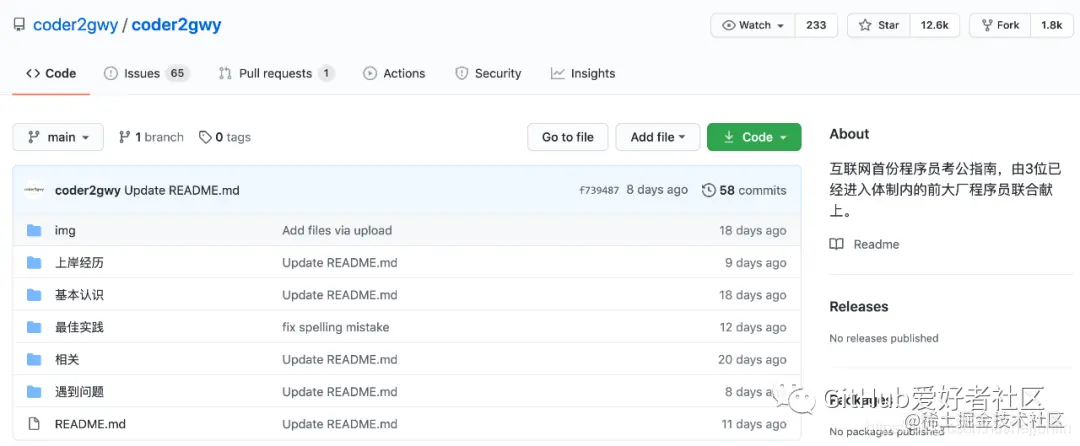Click the folder icon for 基本认识
The height and width of the screenshot is (446, 1080).
[34, 295]
